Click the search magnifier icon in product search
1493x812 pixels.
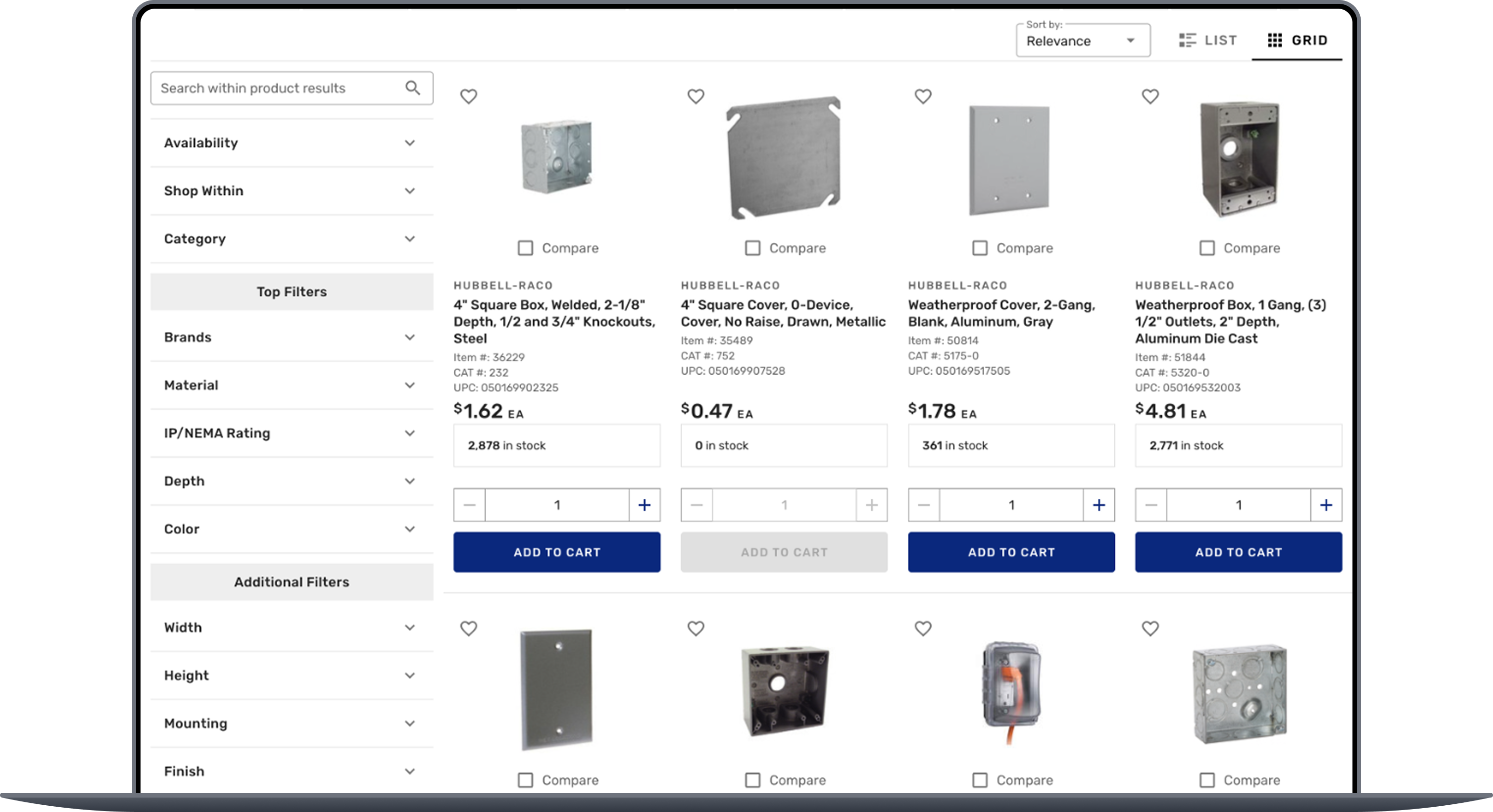point(412,88)
